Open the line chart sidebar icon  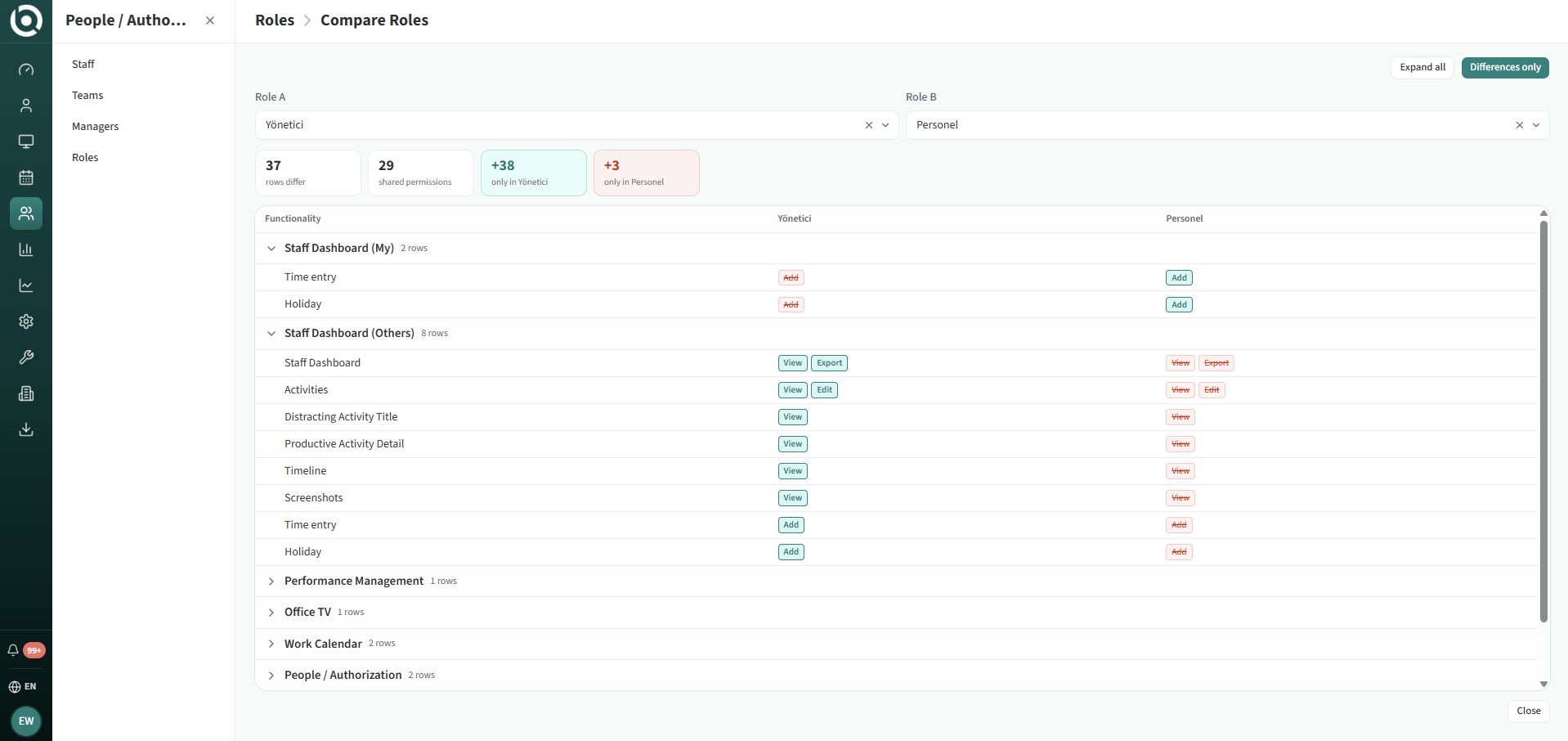tap(26, 285)
